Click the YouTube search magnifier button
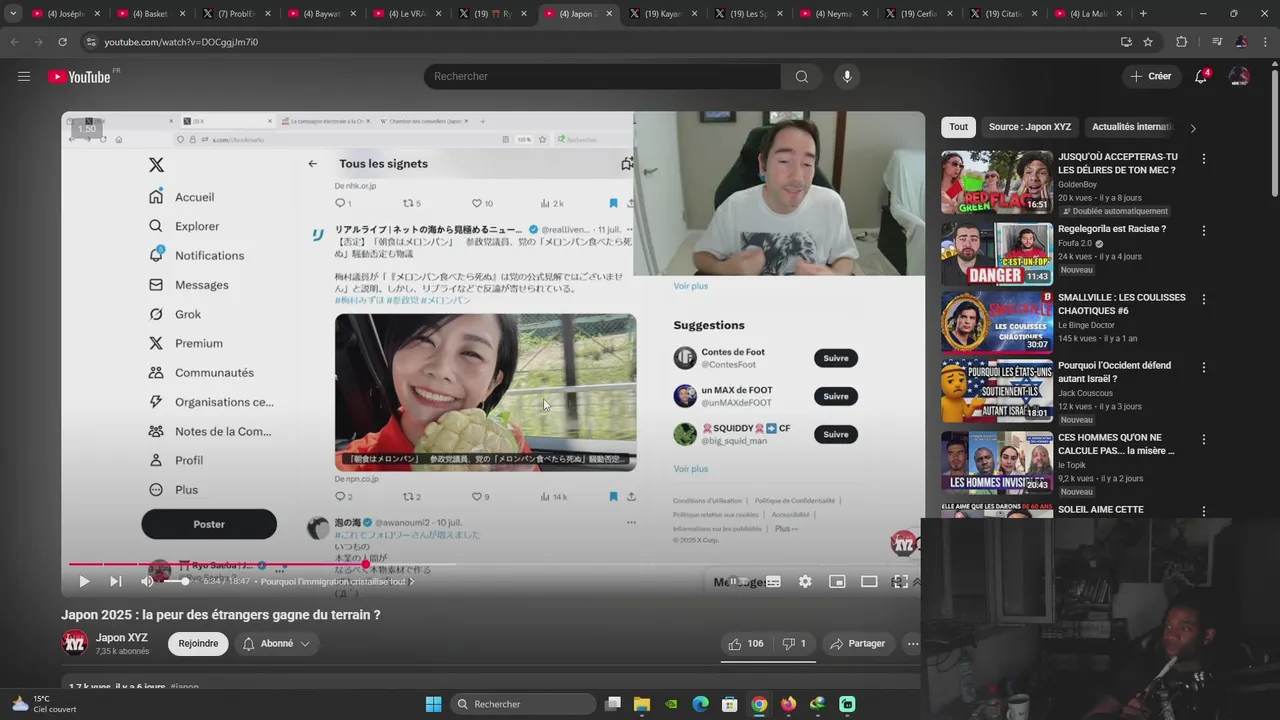The width and height of the screenshot is (1280, 720). [801, 76]
